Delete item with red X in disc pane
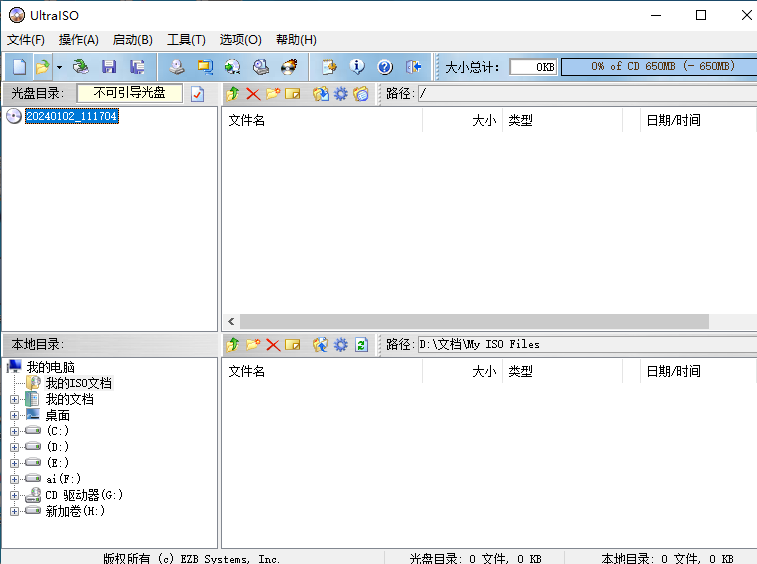 click(253, 94)
